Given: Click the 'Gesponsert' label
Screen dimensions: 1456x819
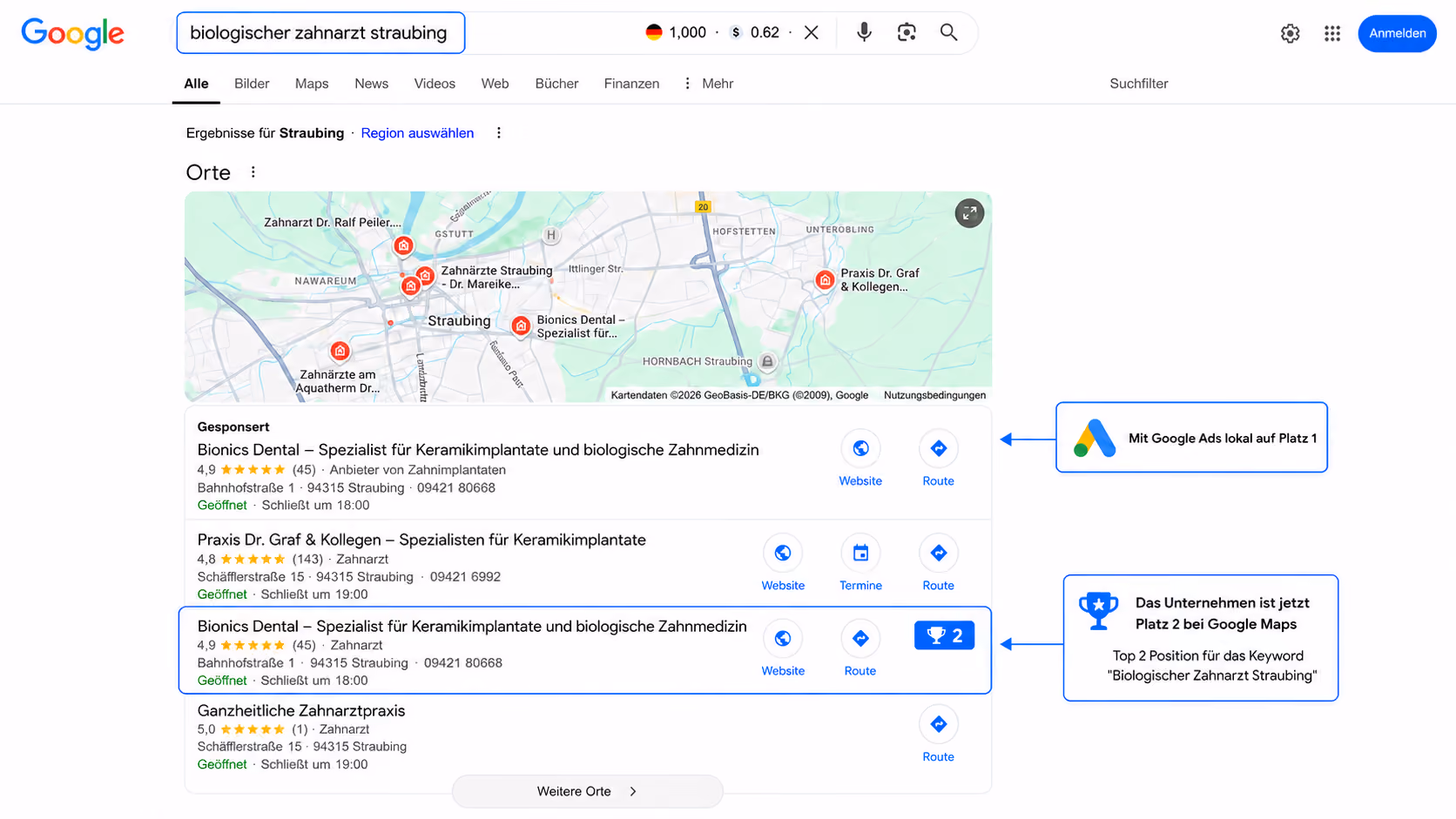Looking at the screenshot, I should [233, 426].
